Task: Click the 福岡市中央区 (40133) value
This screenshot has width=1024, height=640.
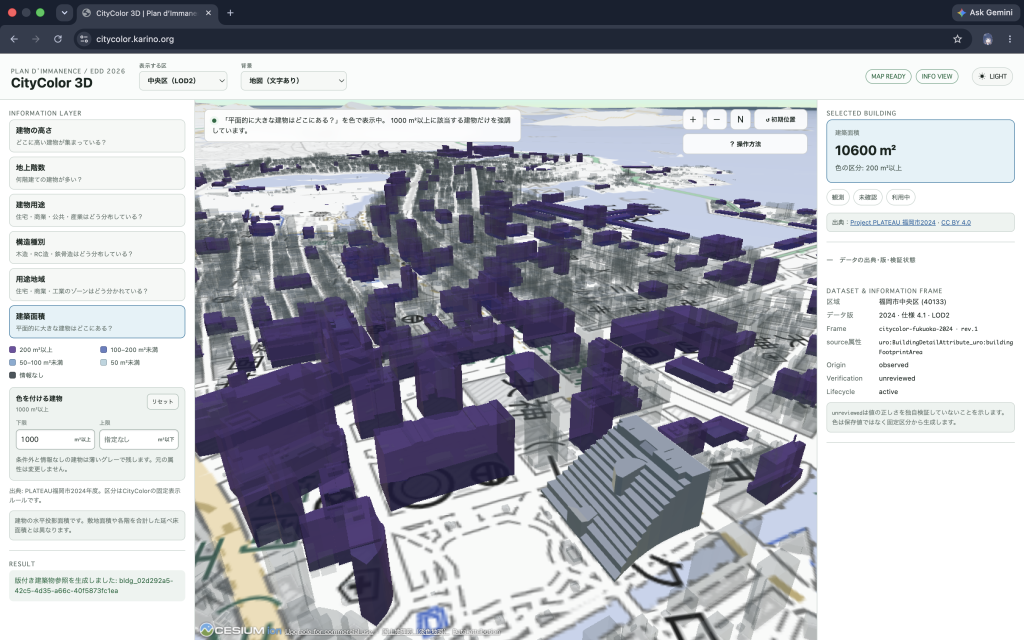Action: tap(912, 302)
